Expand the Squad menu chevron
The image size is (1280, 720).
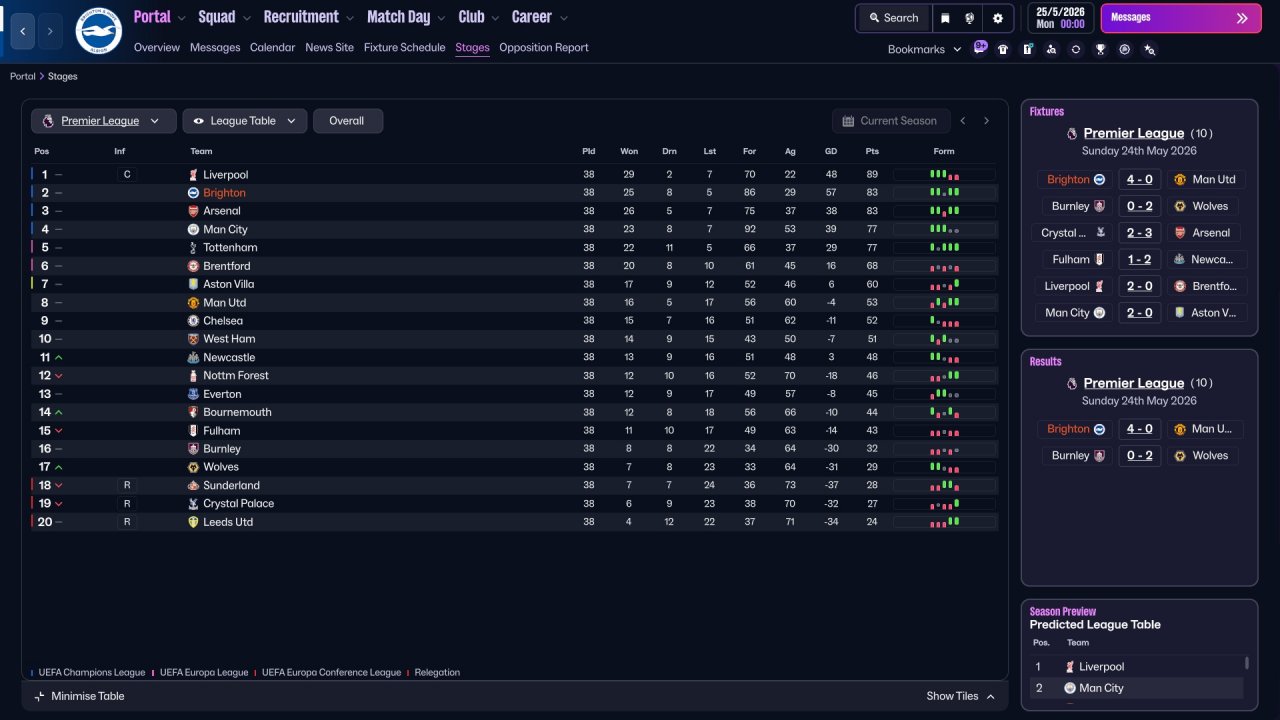(x=246, y=18)
